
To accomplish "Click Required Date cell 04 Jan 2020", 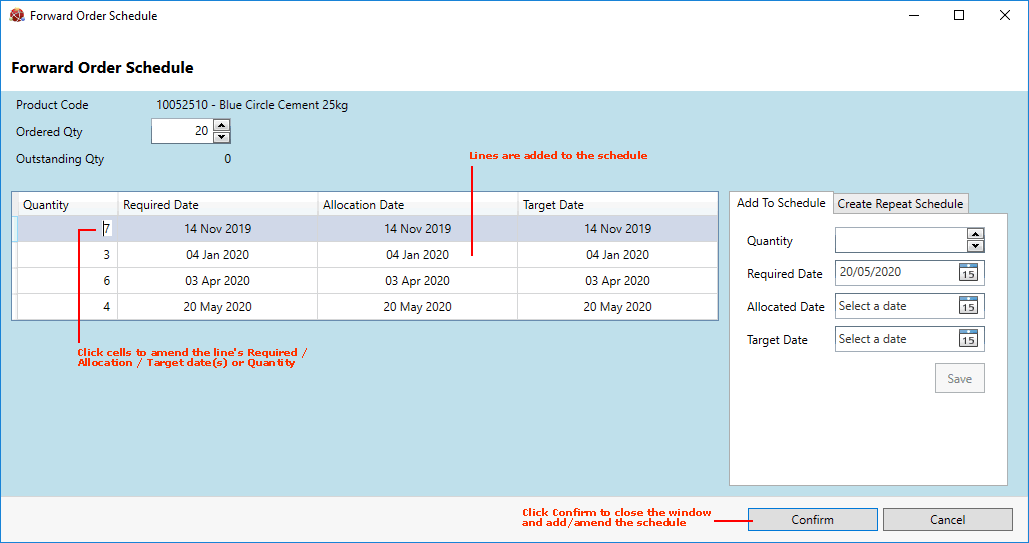I will click(x=218, y=255).
